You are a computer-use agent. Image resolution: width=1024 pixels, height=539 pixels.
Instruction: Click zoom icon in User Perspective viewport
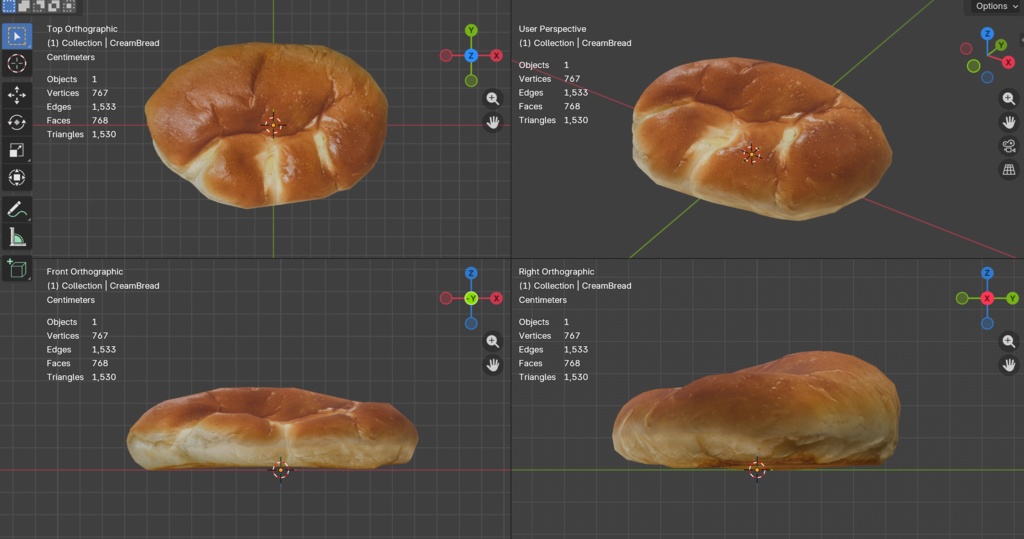[x=1009, y=99]
